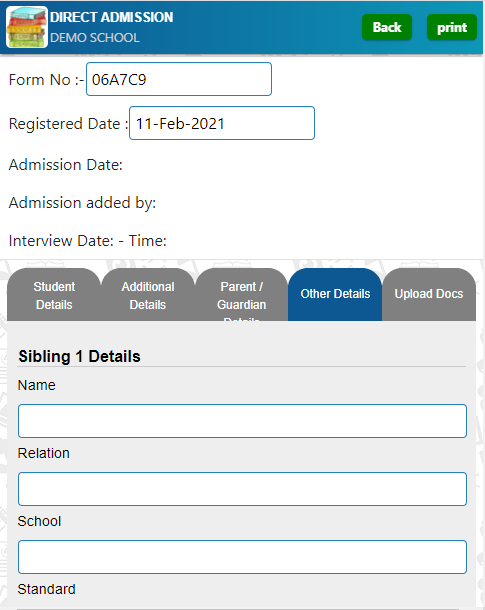Click the sibling Relation input box
The width and height of the screenshot is (485, 610).
pyautogui.click(x=242, y=489)
